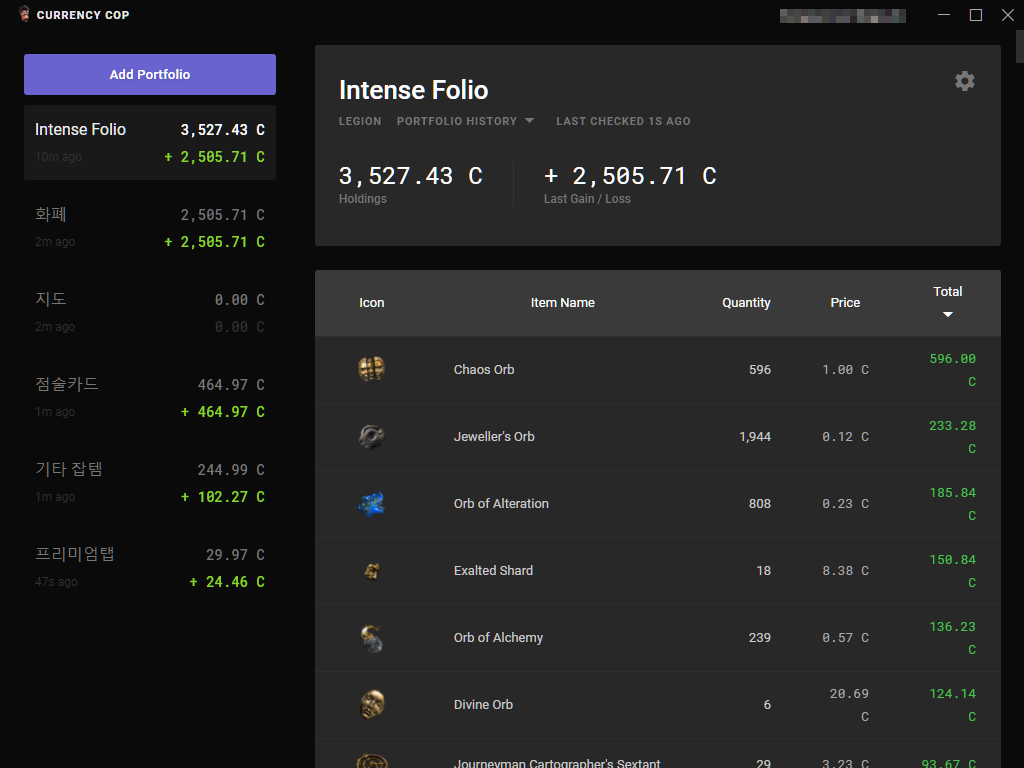Select the 점술카드 portfolio
The width and height of the screenshot is (1024, 768).
(150, 397)
